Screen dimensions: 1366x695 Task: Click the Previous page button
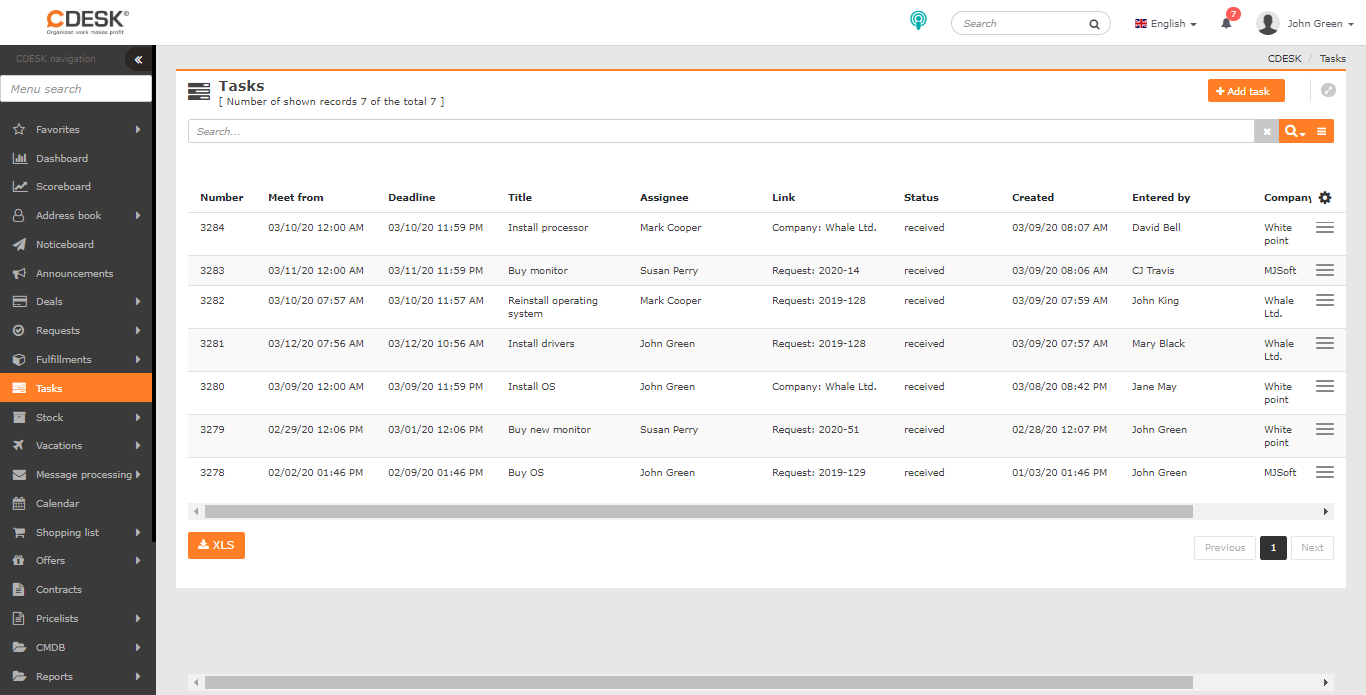(x=1225, y=547)
